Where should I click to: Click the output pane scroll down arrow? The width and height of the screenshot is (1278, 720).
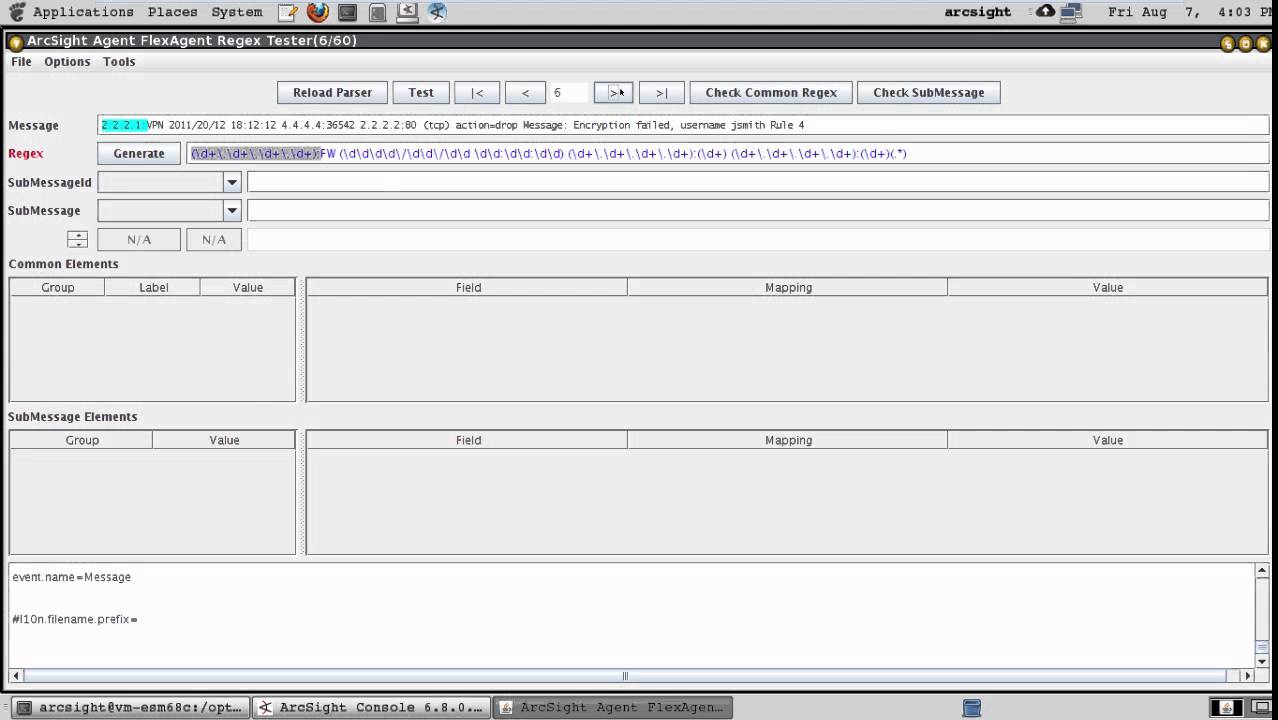click(1261, 661)
